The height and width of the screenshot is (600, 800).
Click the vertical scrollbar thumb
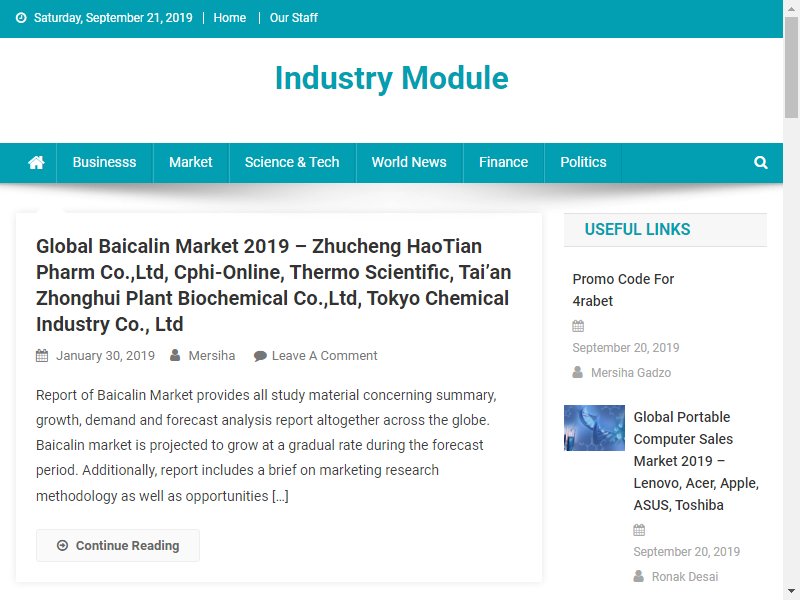791,68
